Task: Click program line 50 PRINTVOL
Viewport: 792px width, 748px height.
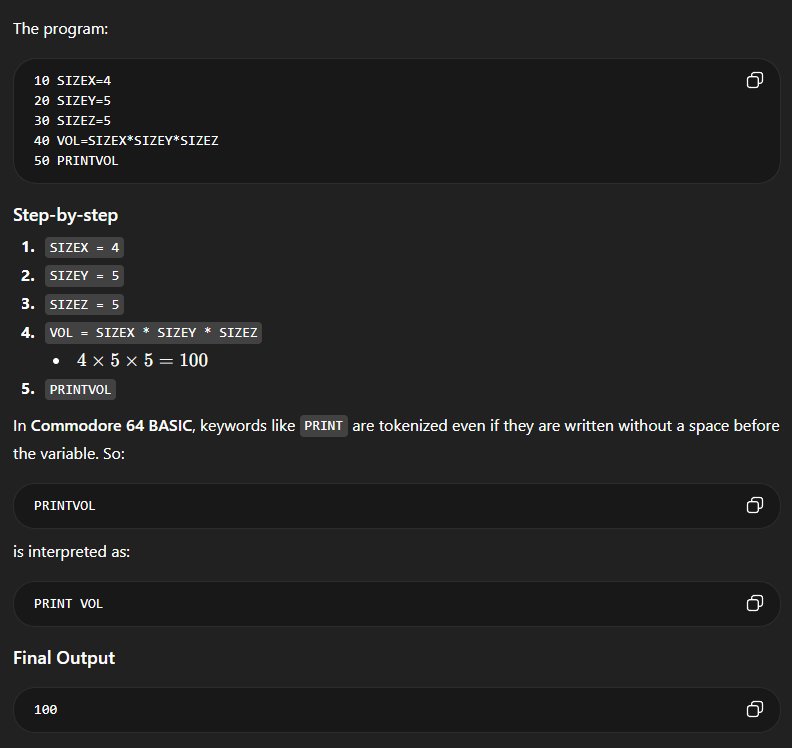Action: [x=76, y=160]
